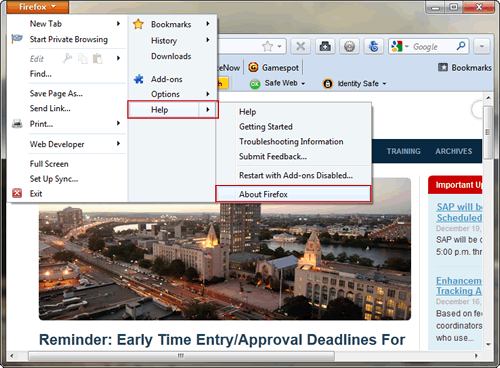500x368 pixels.
Task: Open the TRAINING page tab
Action: click(403, 151)
